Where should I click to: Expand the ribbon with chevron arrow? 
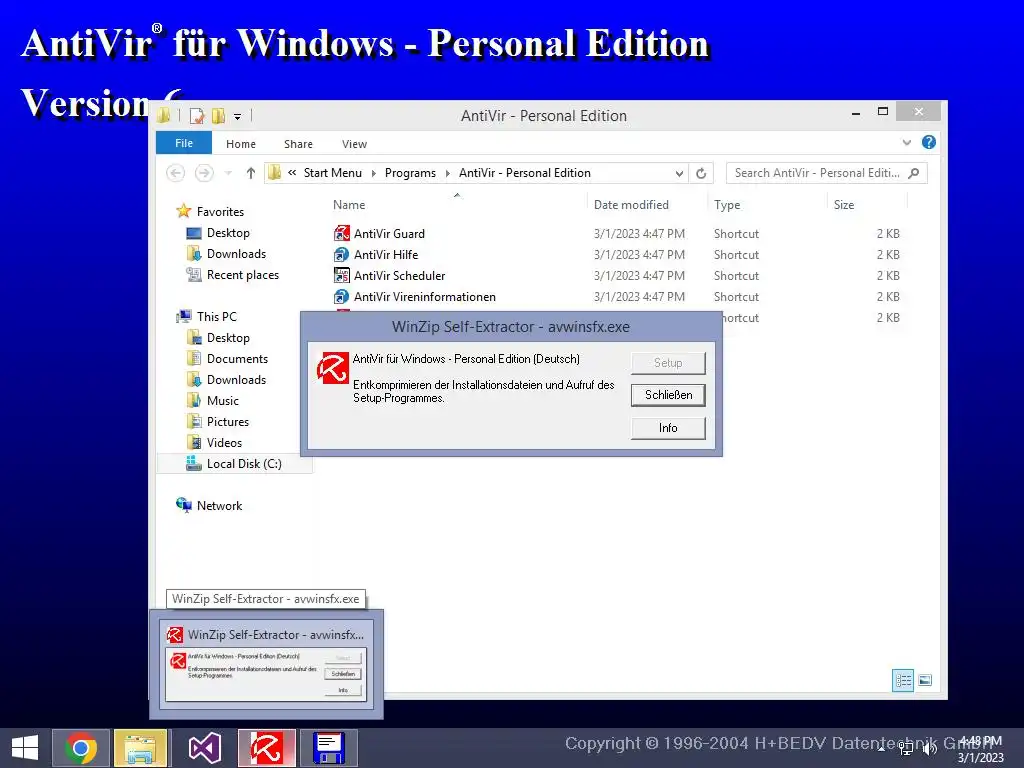pos(906,142)
